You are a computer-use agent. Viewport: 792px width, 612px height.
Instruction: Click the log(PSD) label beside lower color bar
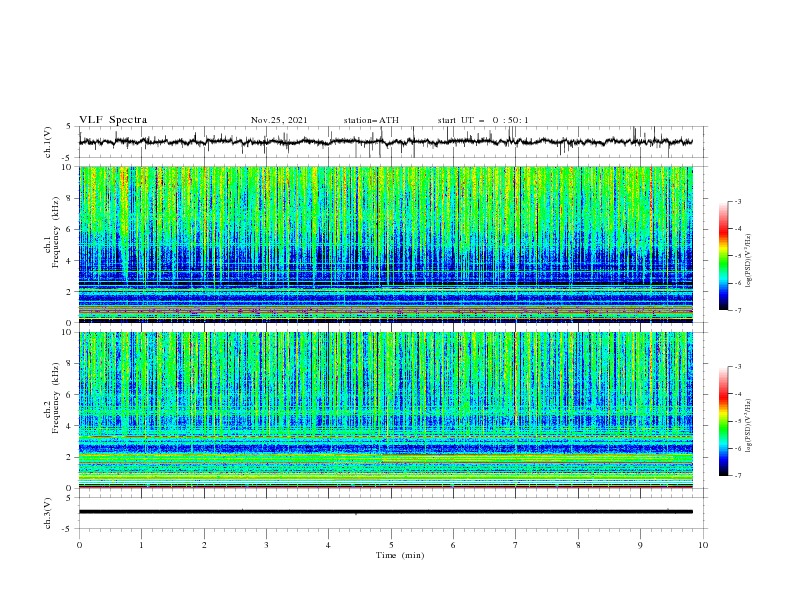(749, 426)
